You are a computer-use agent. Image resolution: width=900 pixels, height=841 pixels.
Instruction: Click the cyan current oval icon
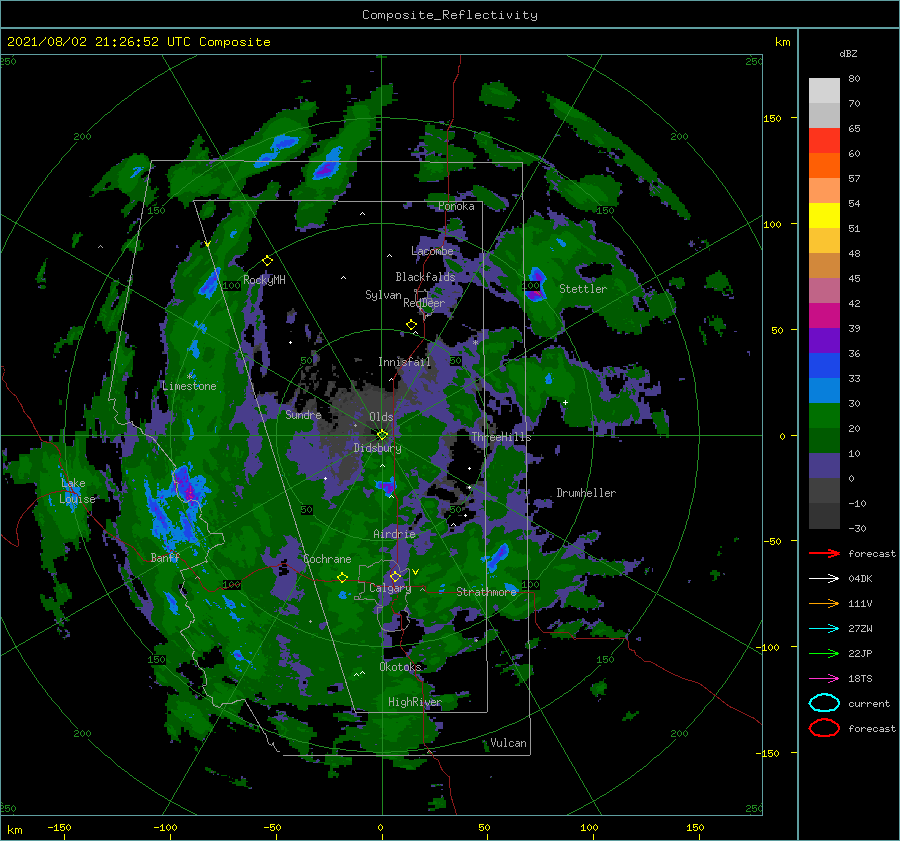pyautogui.click(x=824, y=703)
